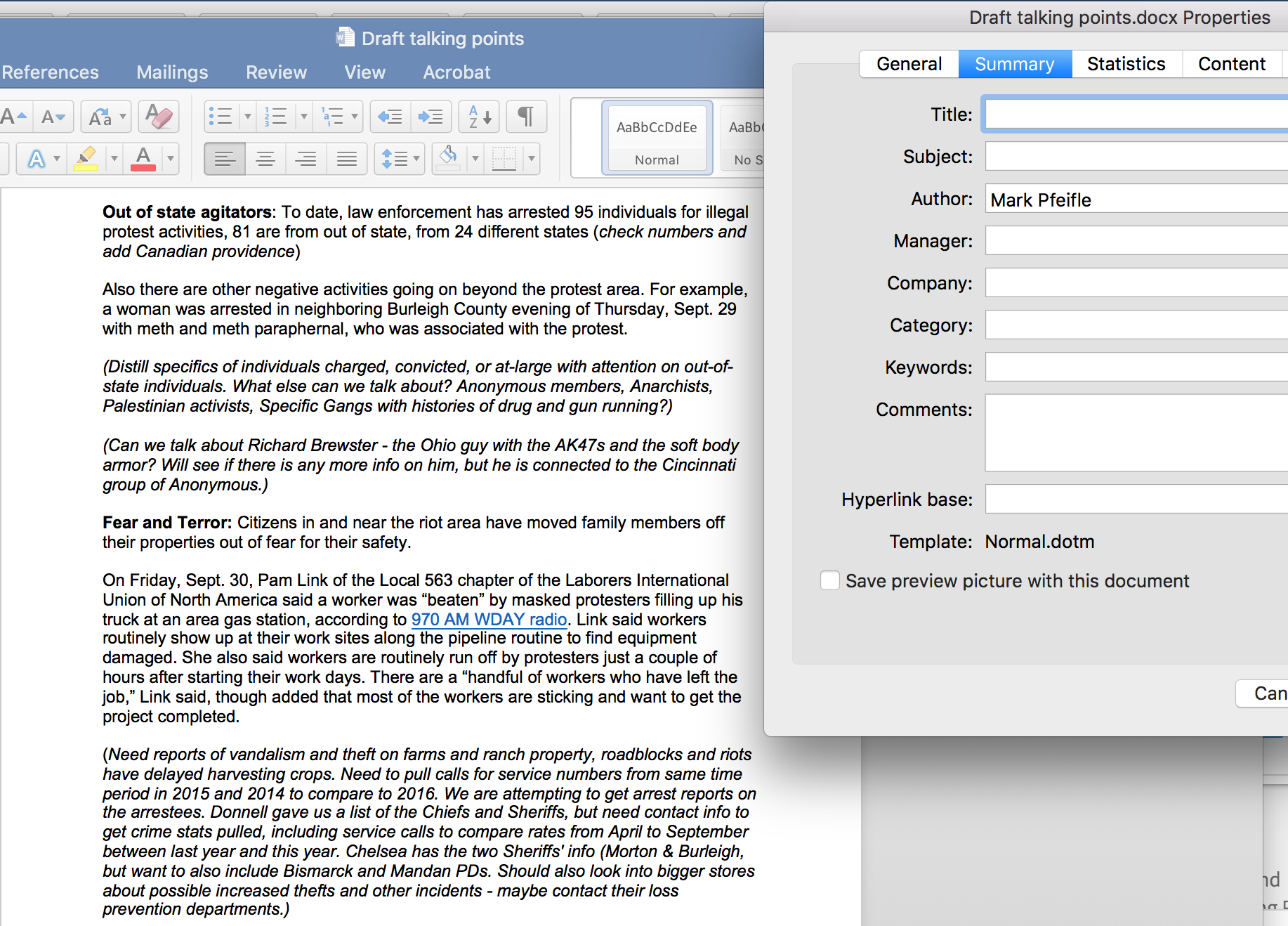The height and width of the screenshot is (926, 1288).
Task: Apply yellow text highlight
Action: [86, 159]
